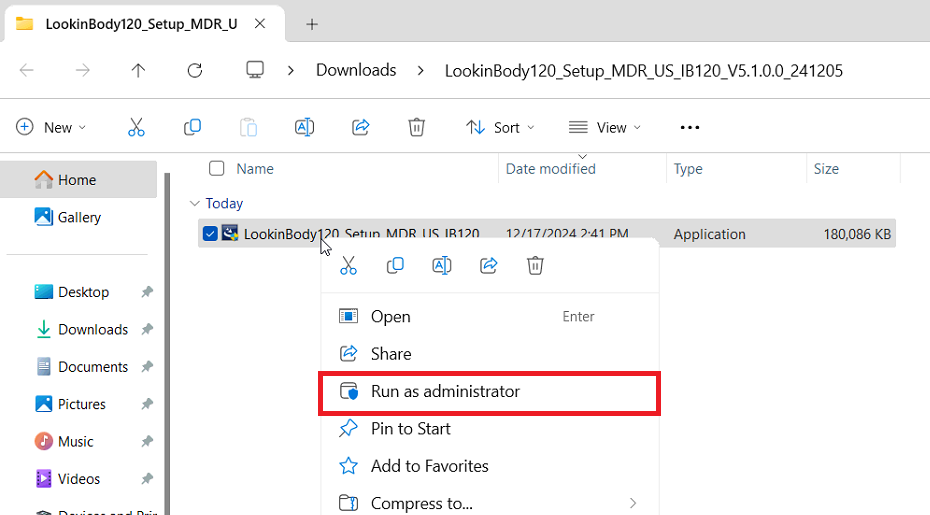Click Rename icon in context menu

(x=442, y=265)
